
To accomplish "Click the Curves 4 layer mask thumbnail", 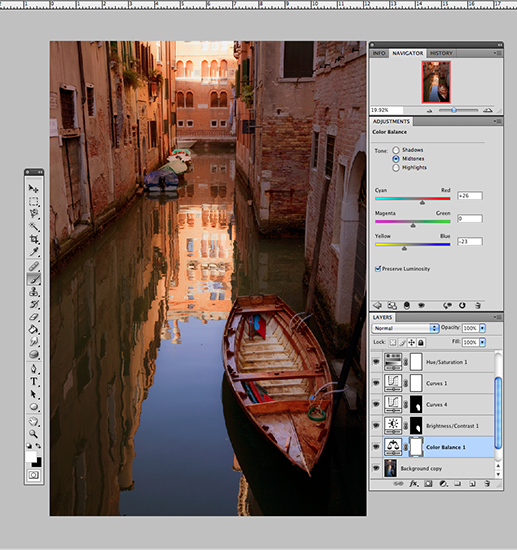I will pyautogui.click(x=416, y=404).
